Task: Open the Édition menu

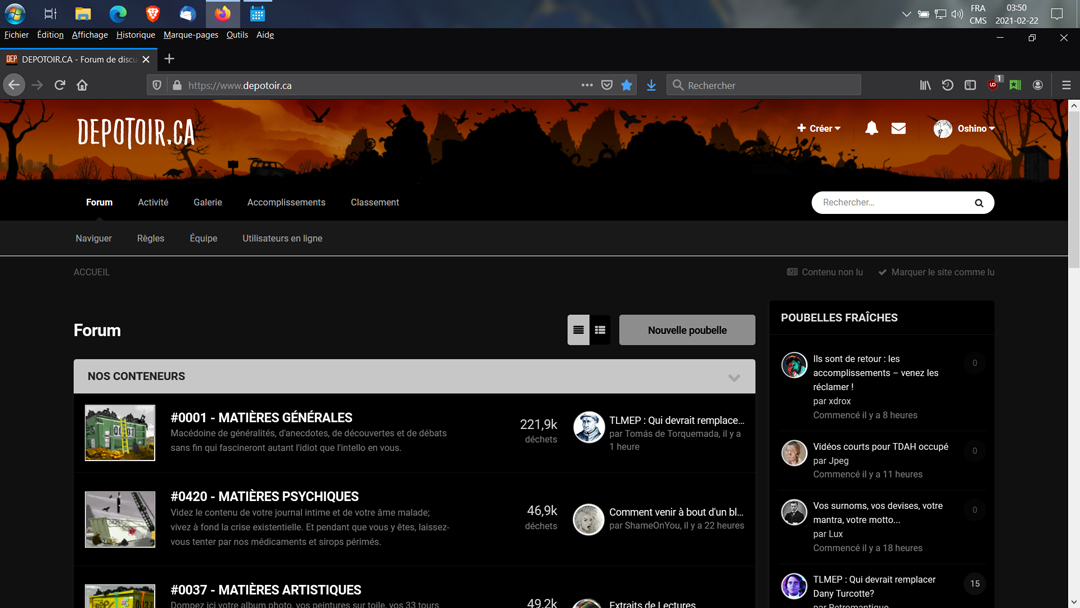Action: (50, 34)
